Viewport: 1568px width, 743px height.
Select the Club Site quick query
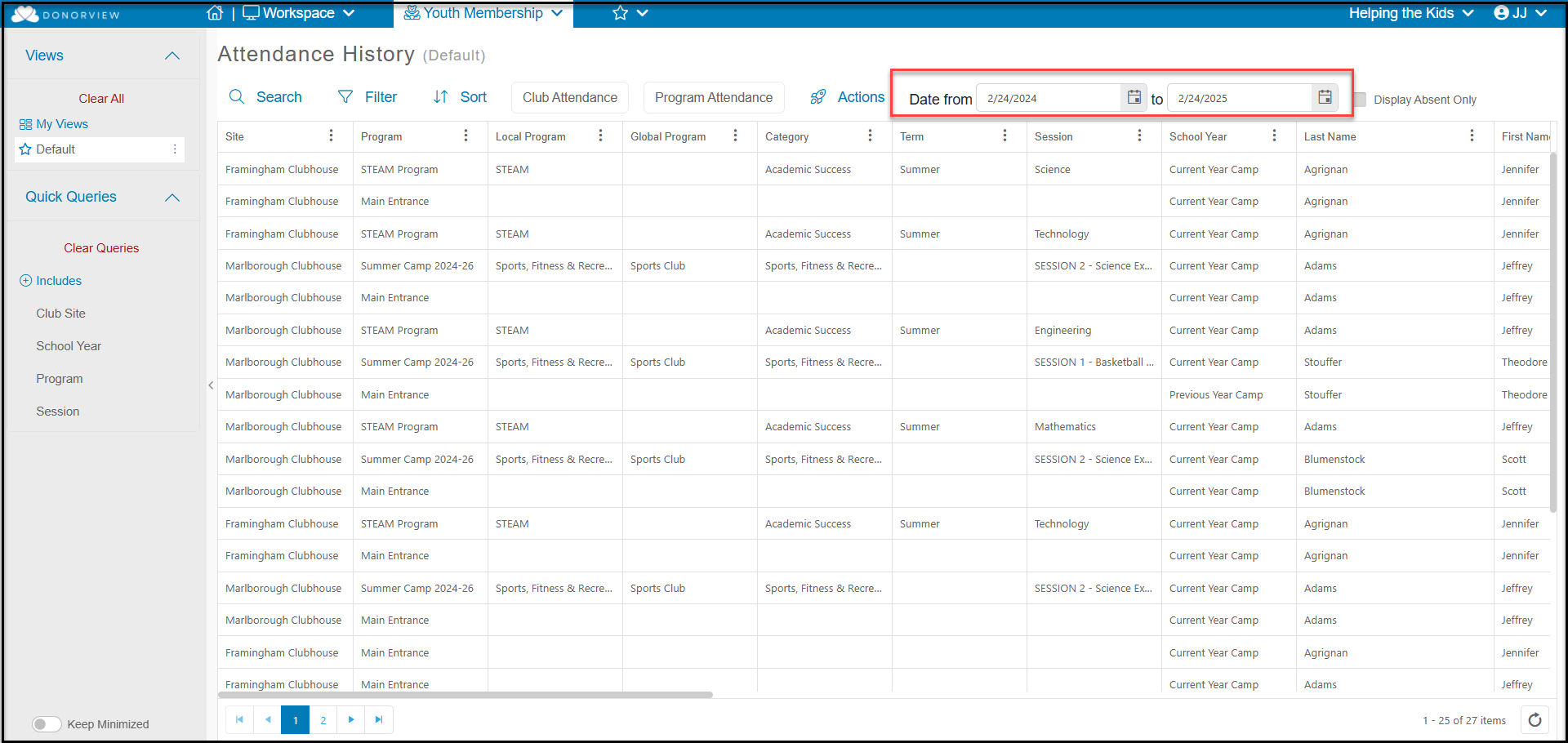(x=60, y=314)
